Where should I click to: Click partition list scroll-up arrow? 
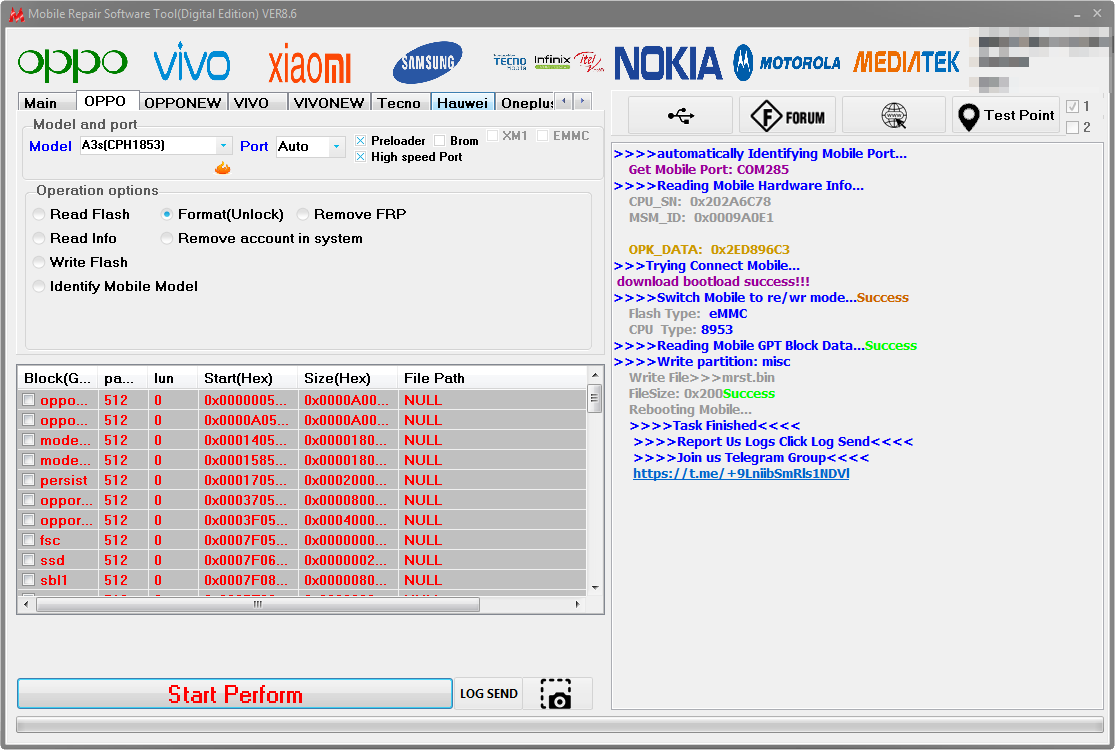point(595,375)
